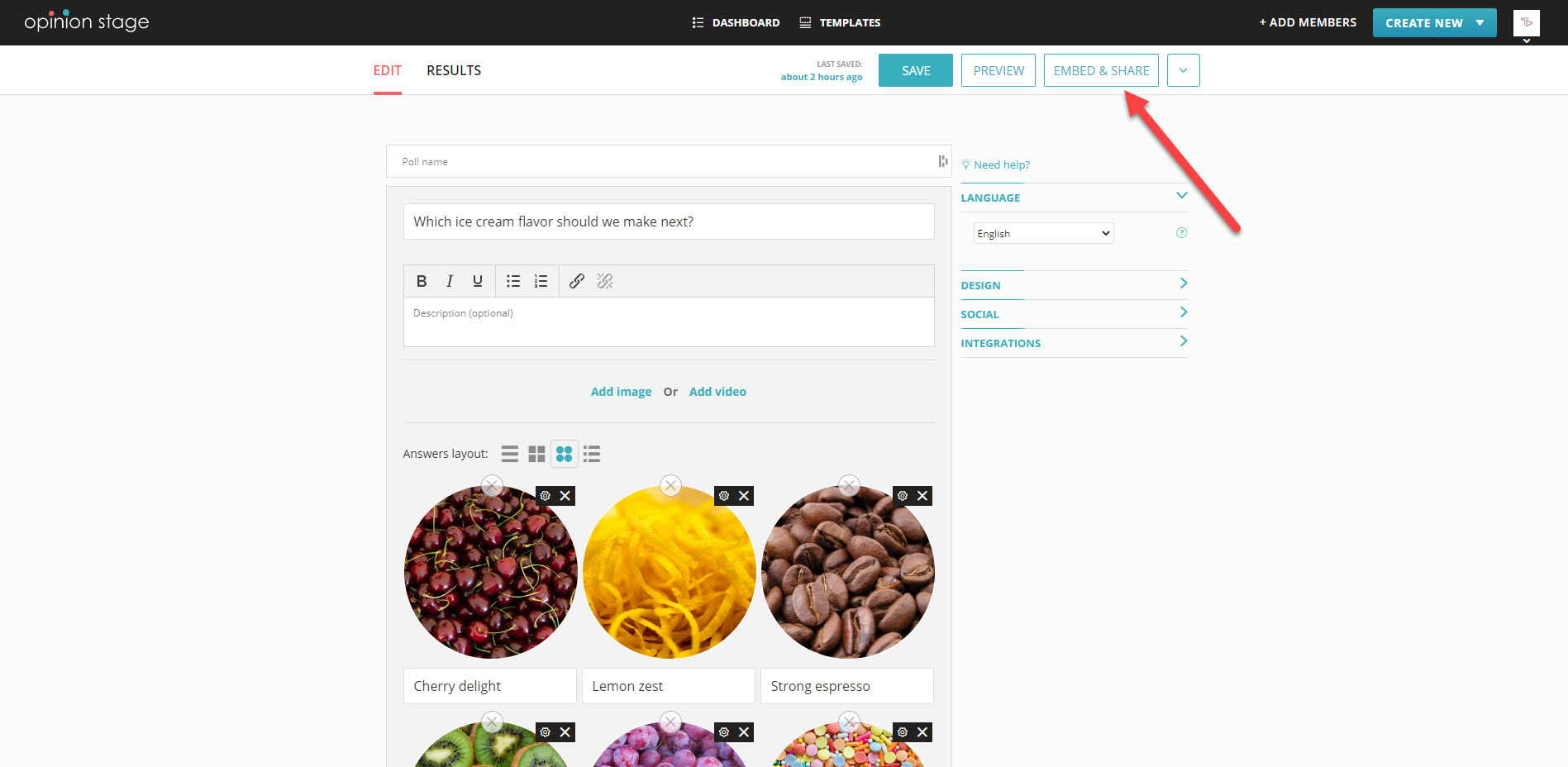Open the insert link icon in the text toolbar
The height and width of the screenshot is (767, 1568).
pos(576,281)
